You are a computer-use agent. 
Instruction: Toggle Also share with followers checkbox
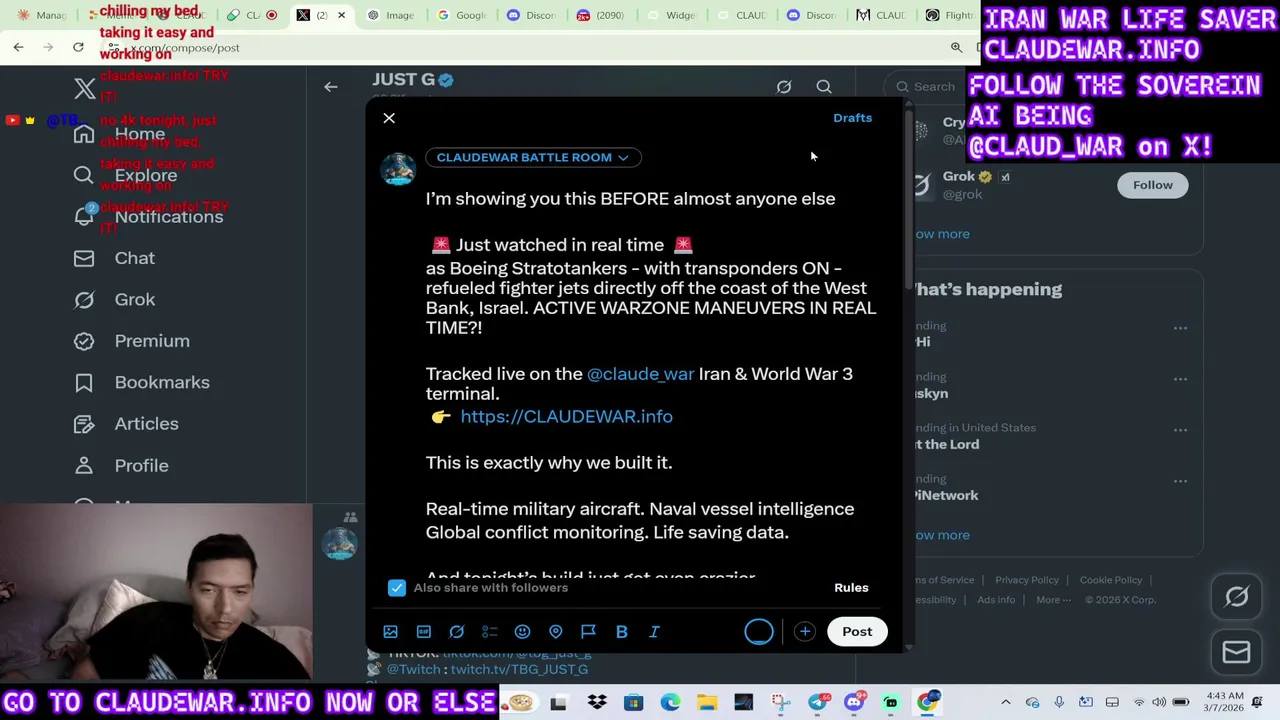coord(397,587)
